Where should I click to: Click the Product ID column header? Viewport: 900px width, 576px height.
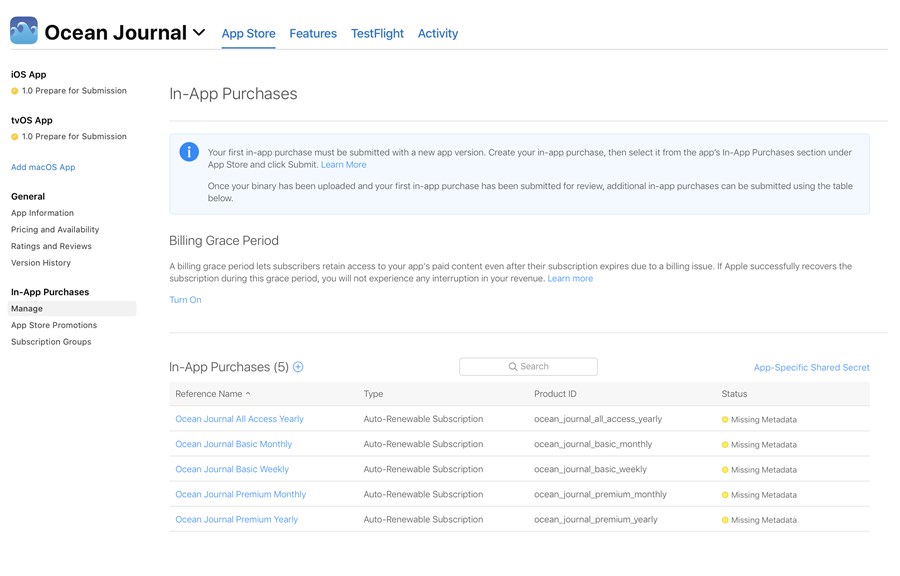[x=555, y=394]
